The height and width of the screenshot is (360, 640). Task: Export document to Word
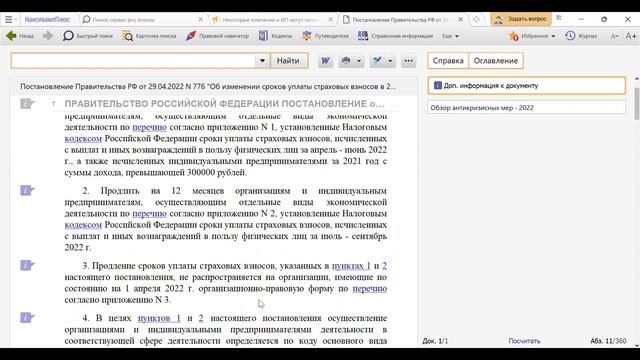point(325,61)
